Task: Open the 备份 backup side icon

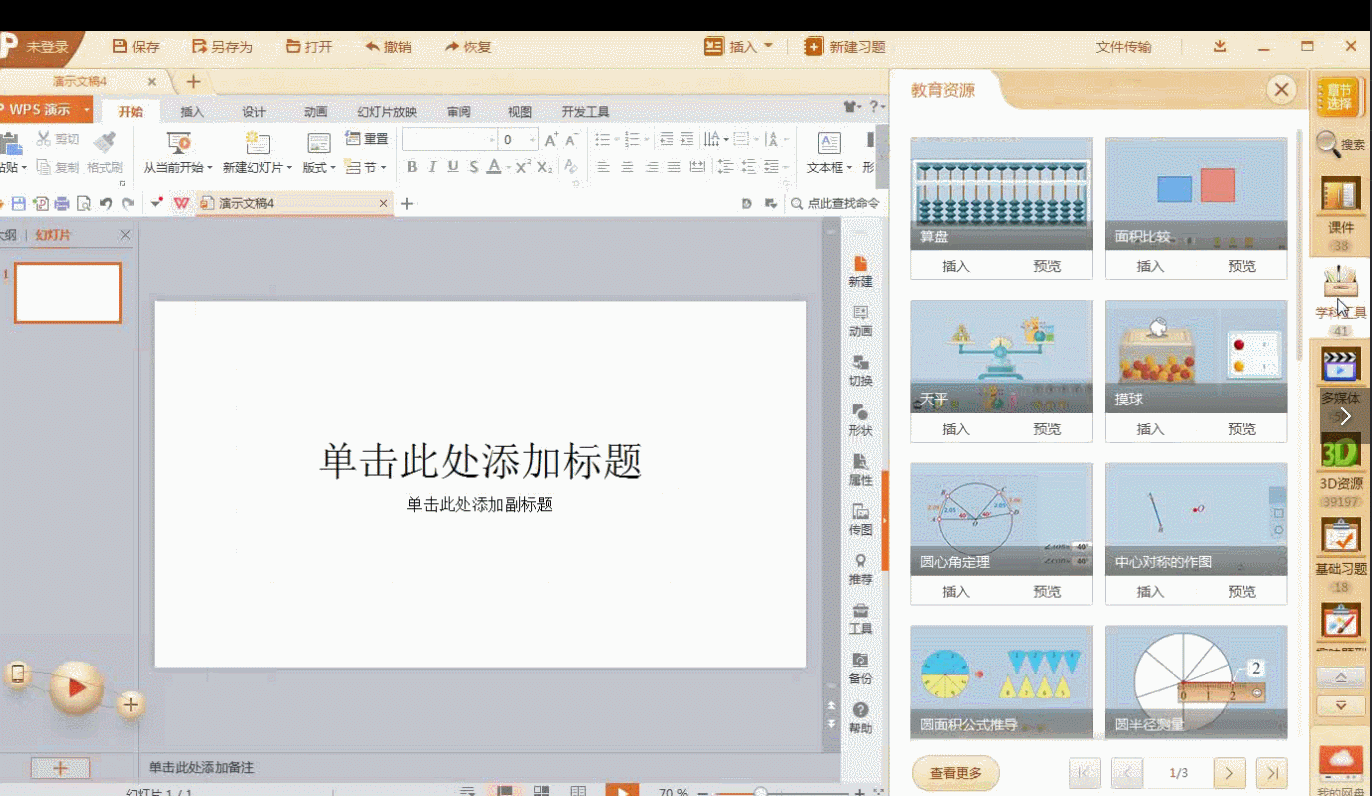Action: coord(860,667)
